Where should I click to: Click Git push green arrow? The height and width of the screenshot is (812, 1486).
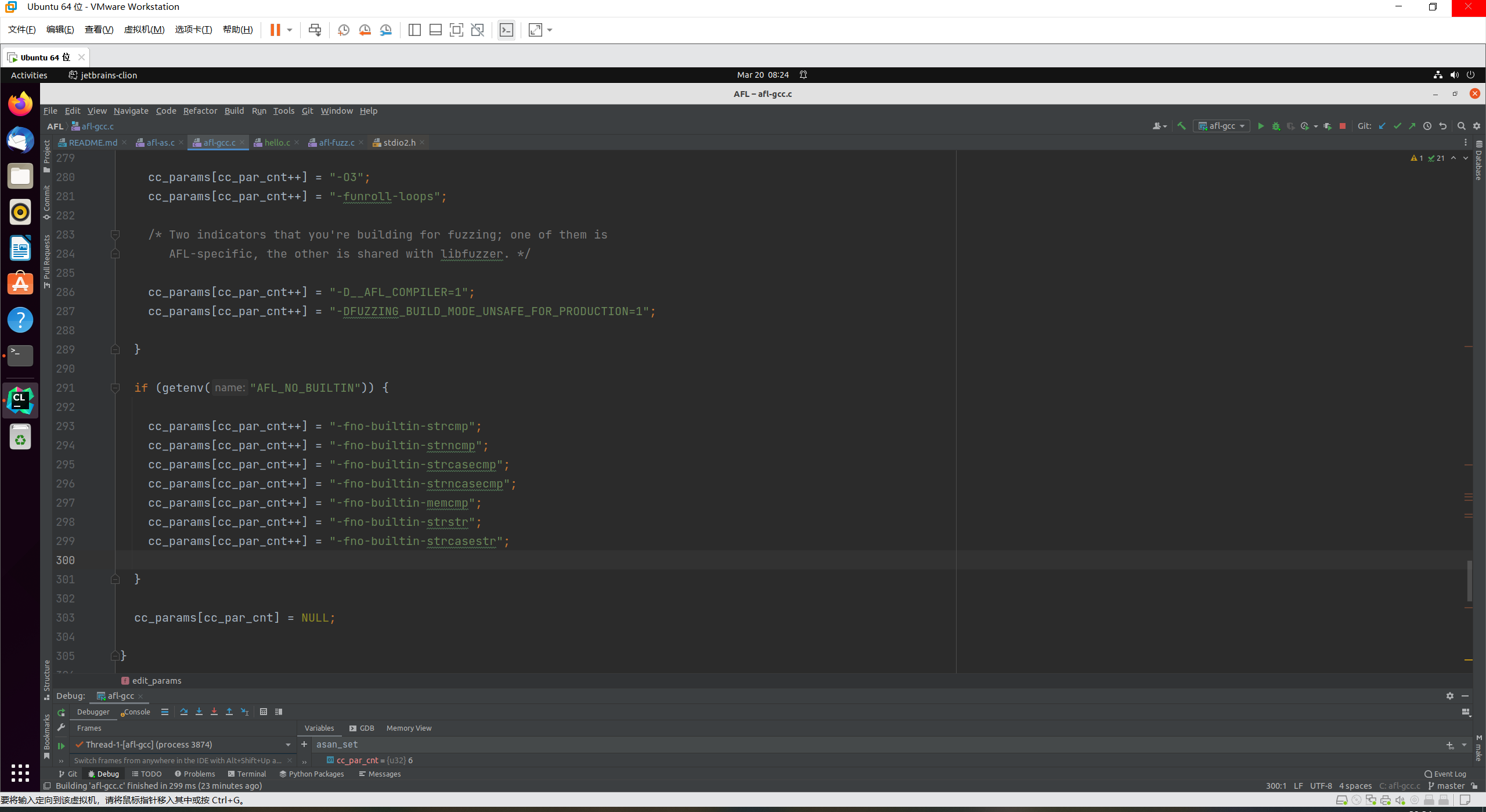pyautogui.click(x=1412, y=126)
